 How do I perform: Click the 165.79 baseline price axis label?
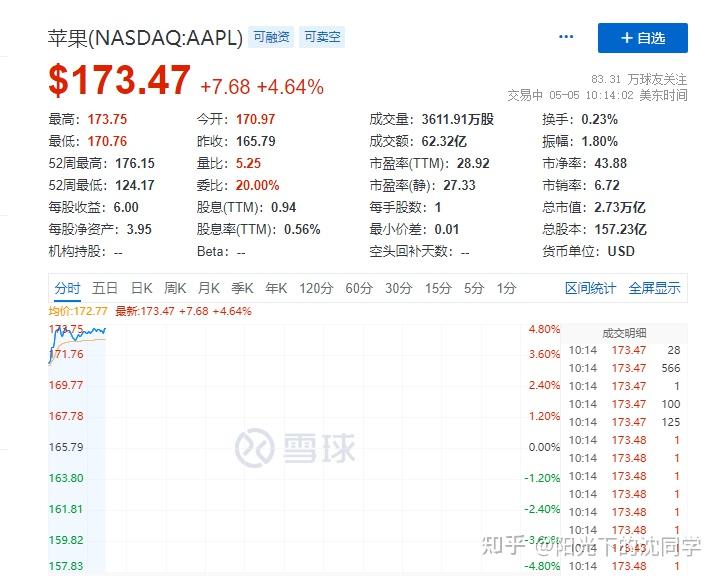(x=66, y=447)
